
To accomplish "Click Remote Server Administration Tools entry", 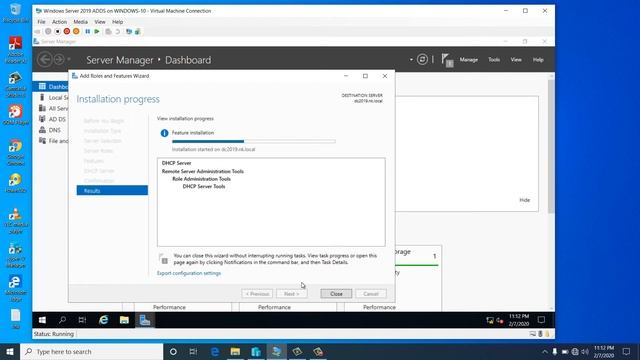I will pos(202,171).
